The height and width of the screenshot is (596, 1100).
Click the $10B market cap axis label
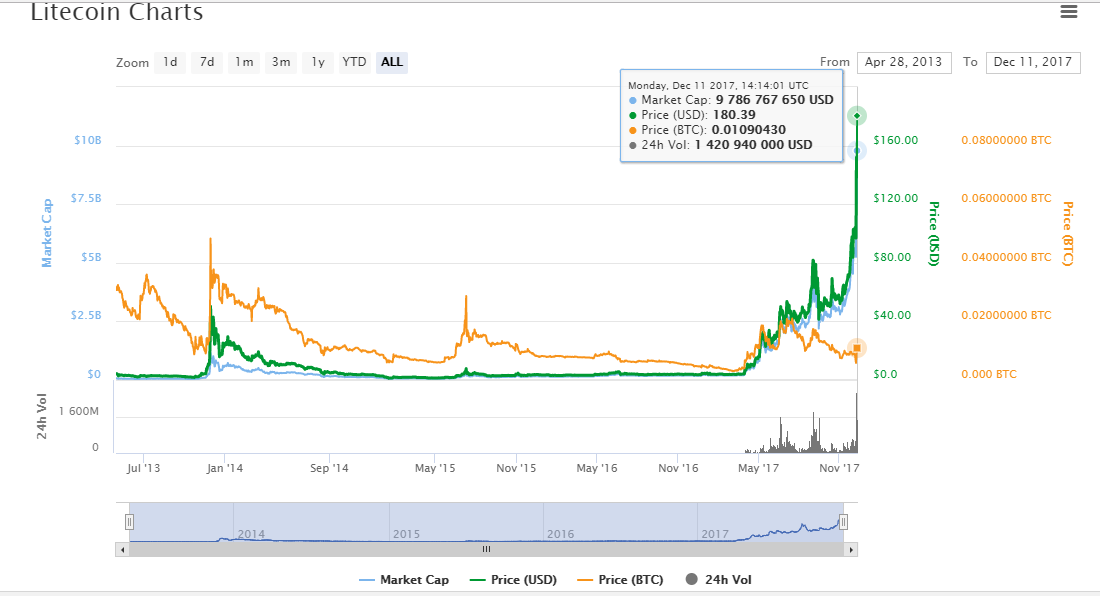click(88, 140)
